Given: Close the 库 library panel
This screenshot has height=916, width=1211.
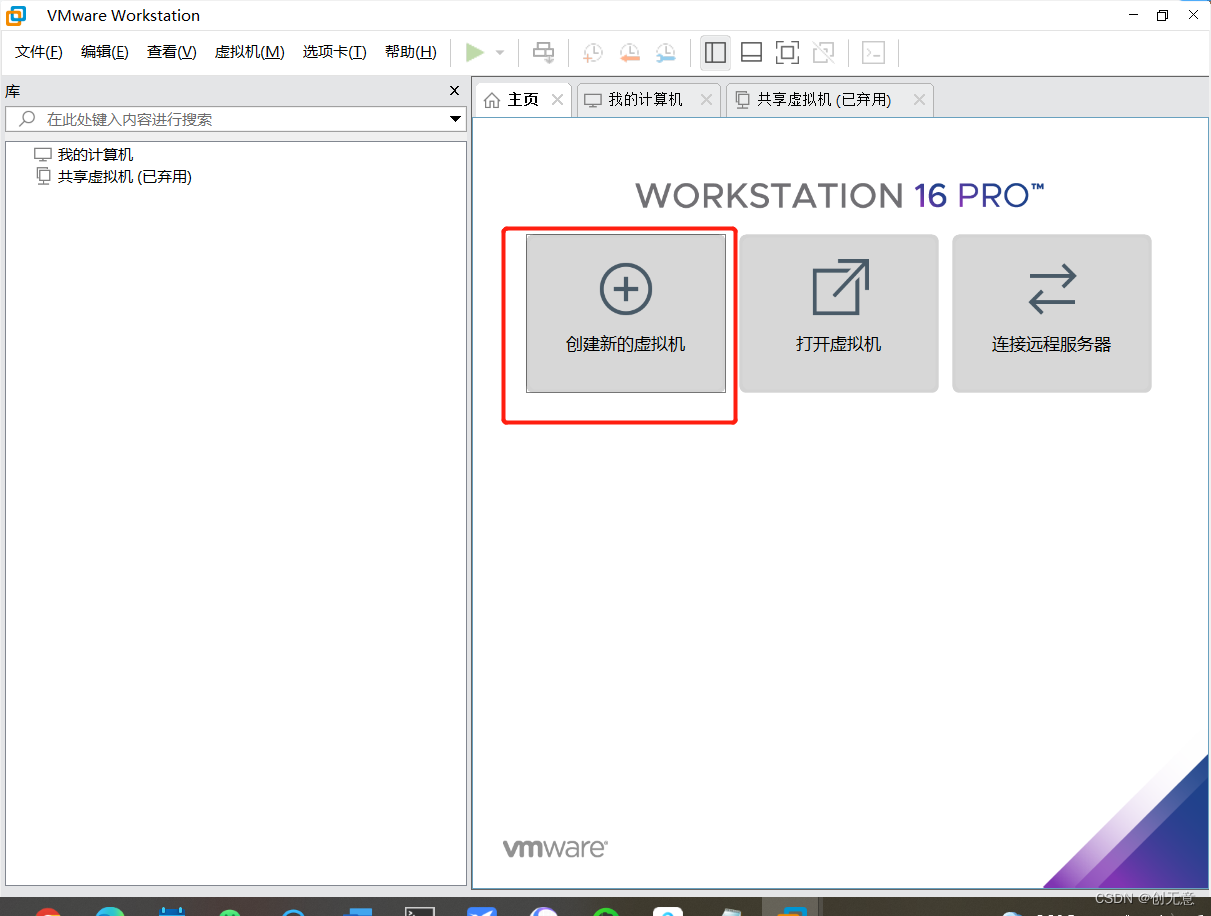Looking at the screenshot, I should pyautogui.click(x=455, y=91).
